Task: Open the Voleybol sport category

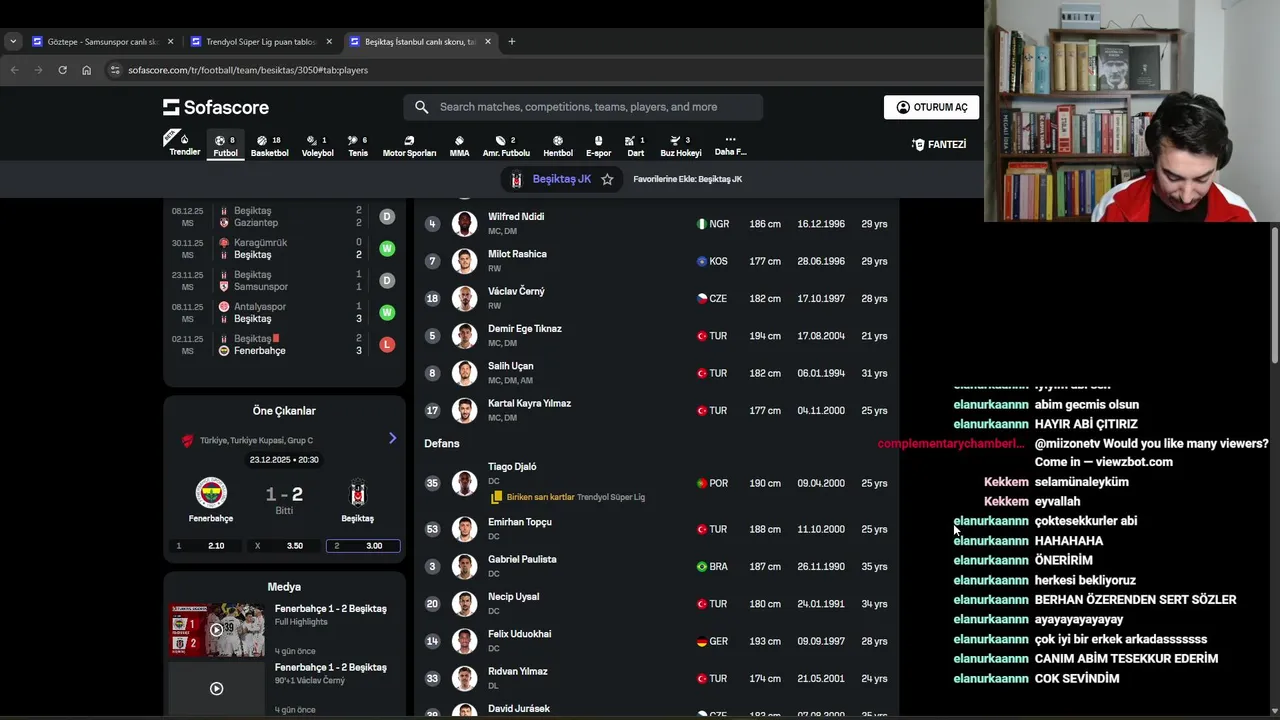Action: pyautogui.click(x=317, y=146)
